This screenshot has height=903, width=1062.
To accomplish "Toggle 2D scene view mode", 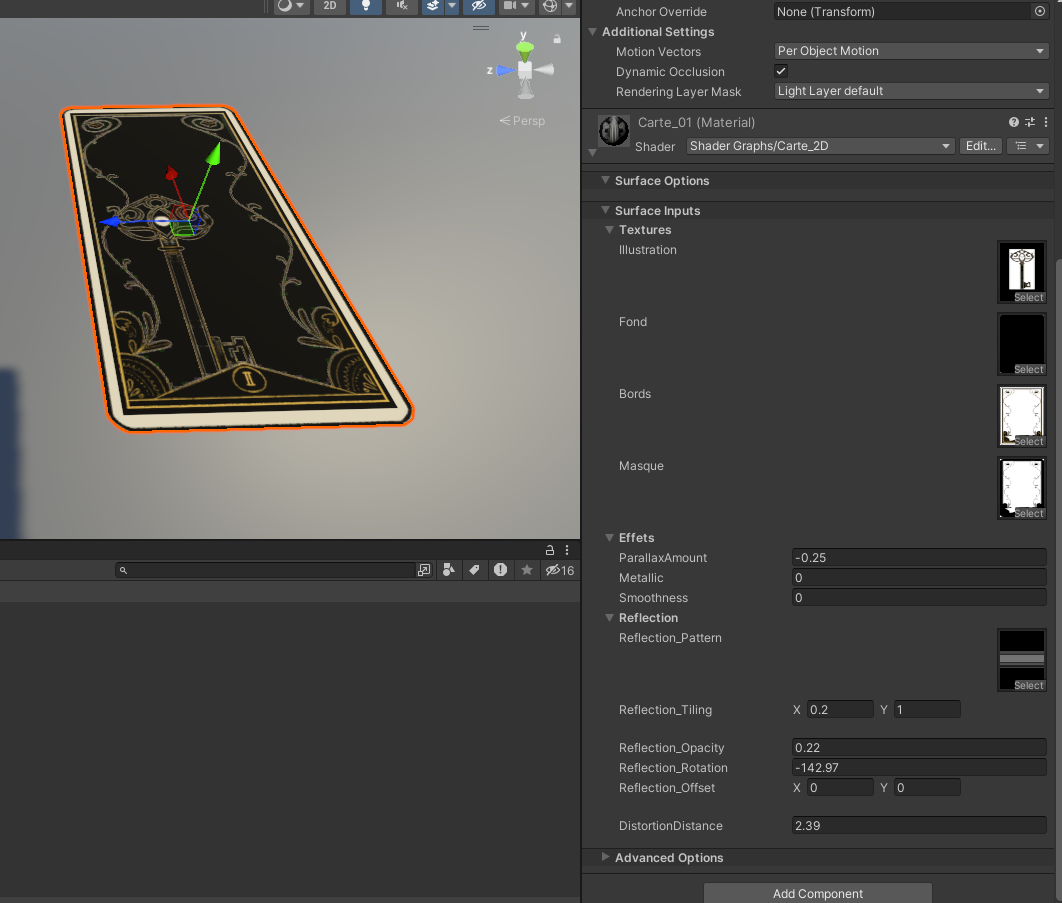I will click(x=329, y=6).
